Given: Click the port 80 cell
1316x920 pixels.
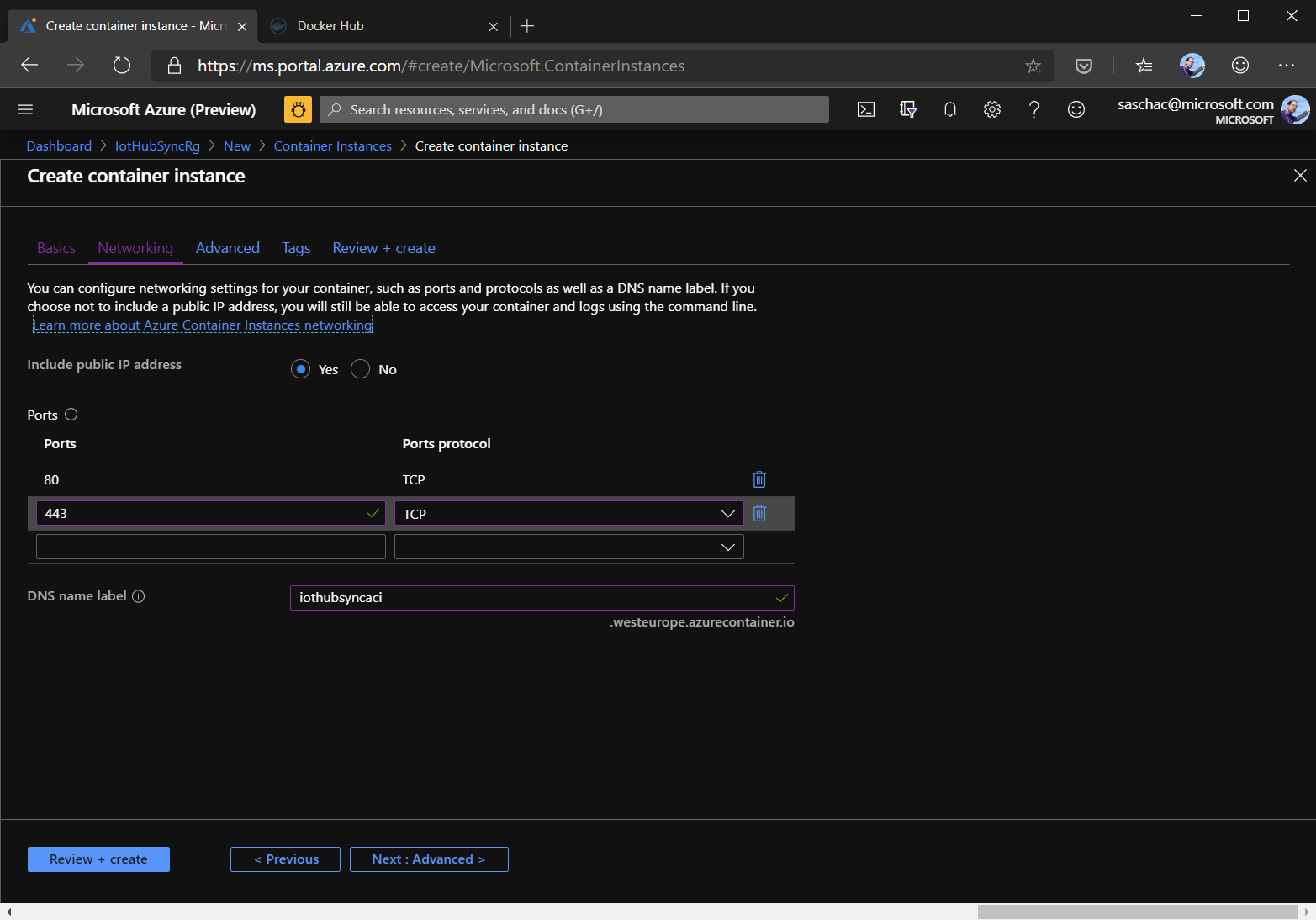Looking at the screenshot, I should pos(52,479).
